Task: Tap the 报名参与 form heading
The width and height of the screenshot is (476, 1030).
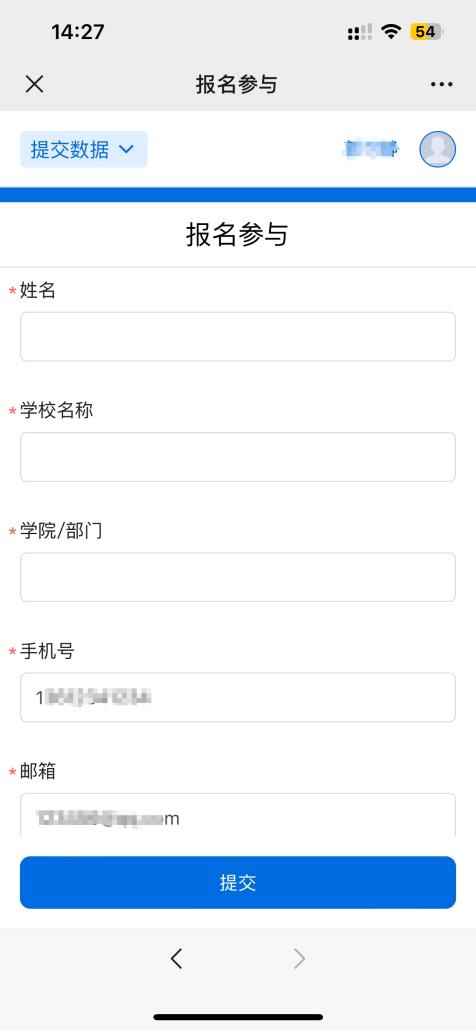Action: point(237,235)
